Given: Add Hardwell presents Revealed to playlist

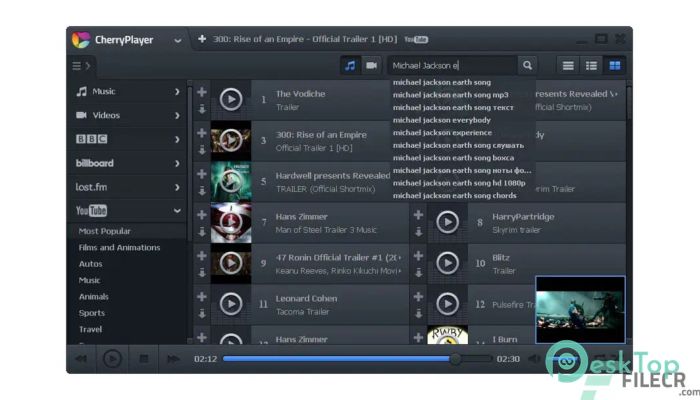Looking at the screenshot, I should click(x=202, y=174).
